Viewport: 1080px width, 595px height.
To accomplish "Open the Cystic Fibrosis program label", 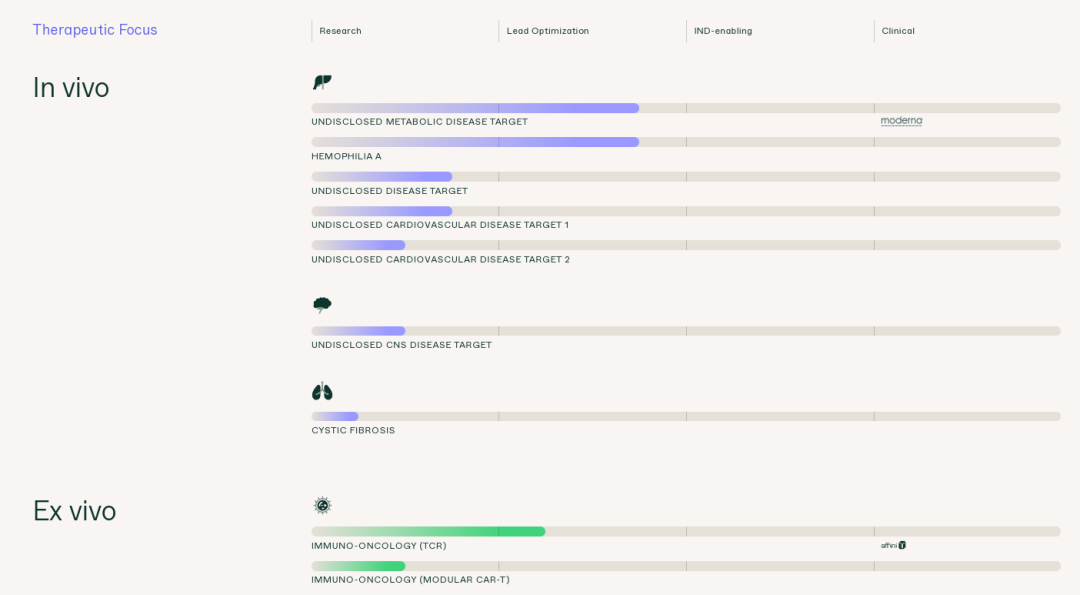I will pyautogui.click(x=353, y=431).
